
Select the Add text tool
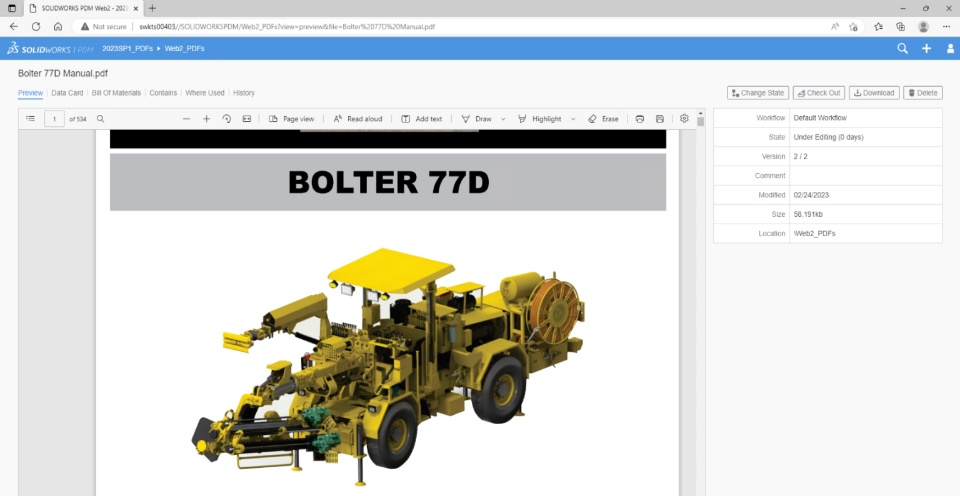[x=421, y=119]
